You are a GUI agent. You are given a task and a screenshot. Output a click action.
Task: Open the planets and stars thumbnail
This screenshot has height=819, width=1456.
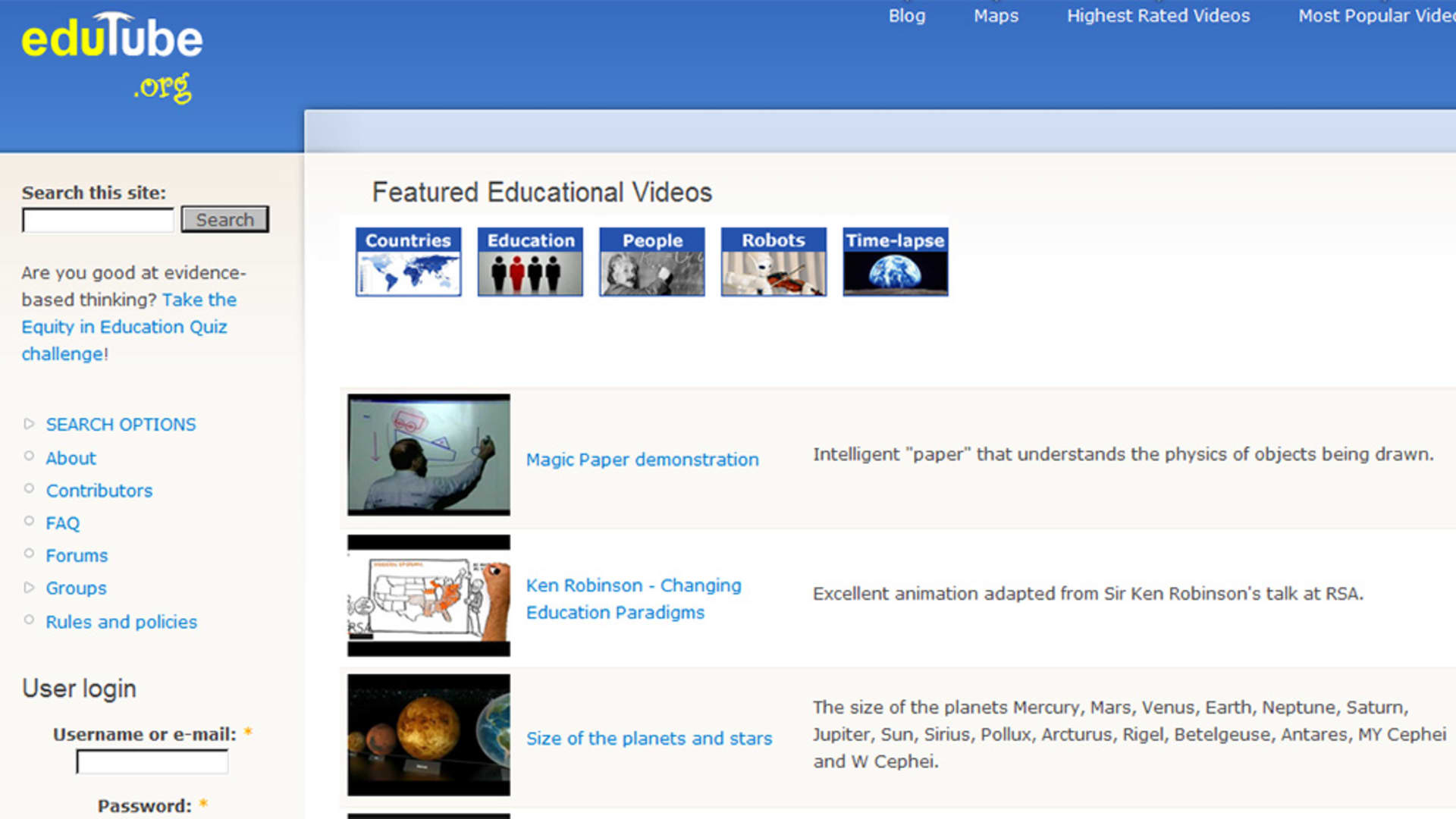click(x=428, y=735)
